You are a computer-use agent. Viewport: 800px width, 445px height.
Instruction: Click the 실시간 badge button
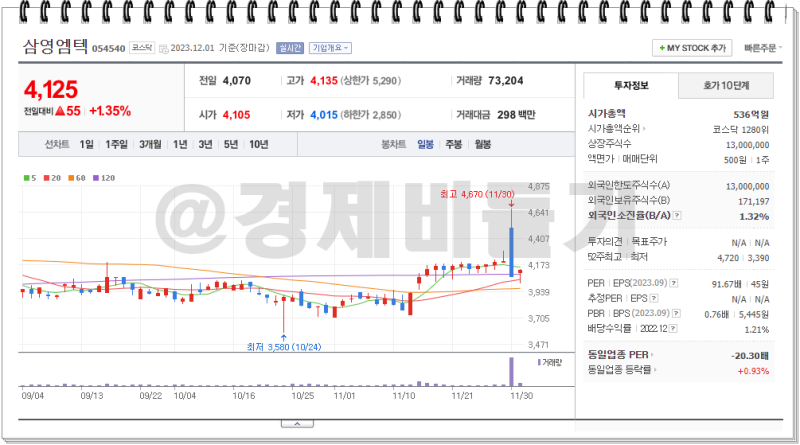click(290, 48)
